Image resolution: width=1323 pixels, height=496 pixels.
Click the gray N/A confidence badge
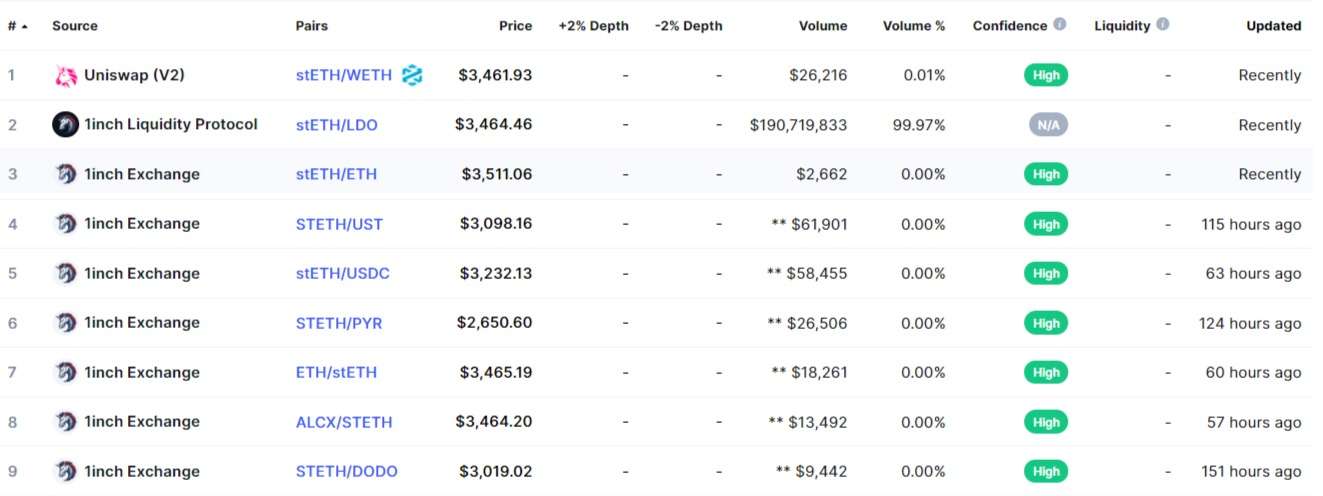(x=1046, y=125)
